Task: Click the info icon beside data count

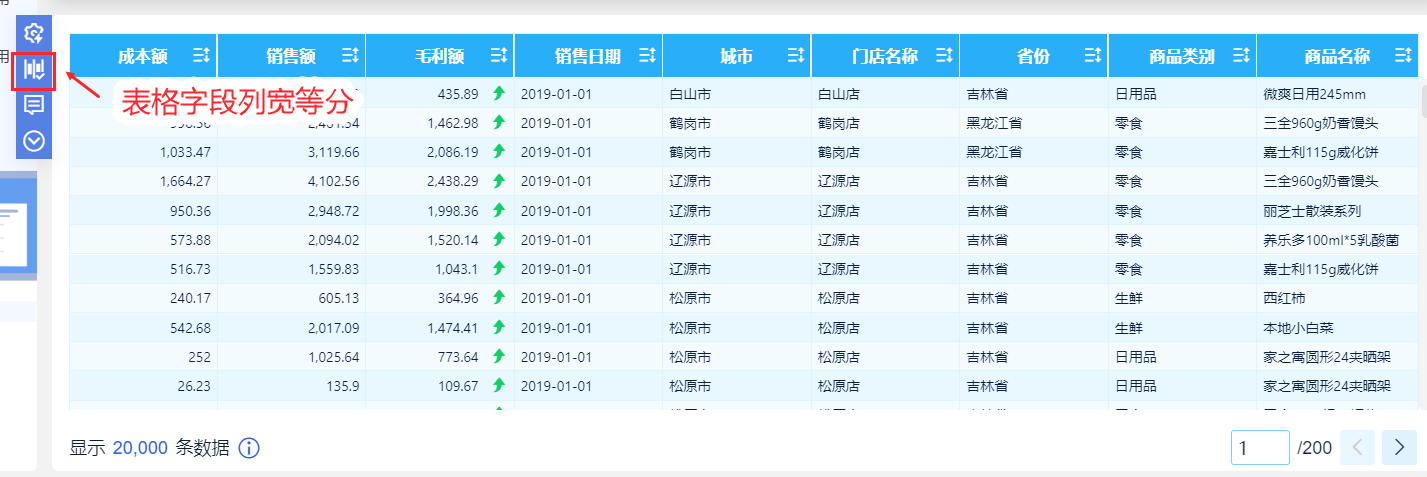Action: click(x=249, y=448)
